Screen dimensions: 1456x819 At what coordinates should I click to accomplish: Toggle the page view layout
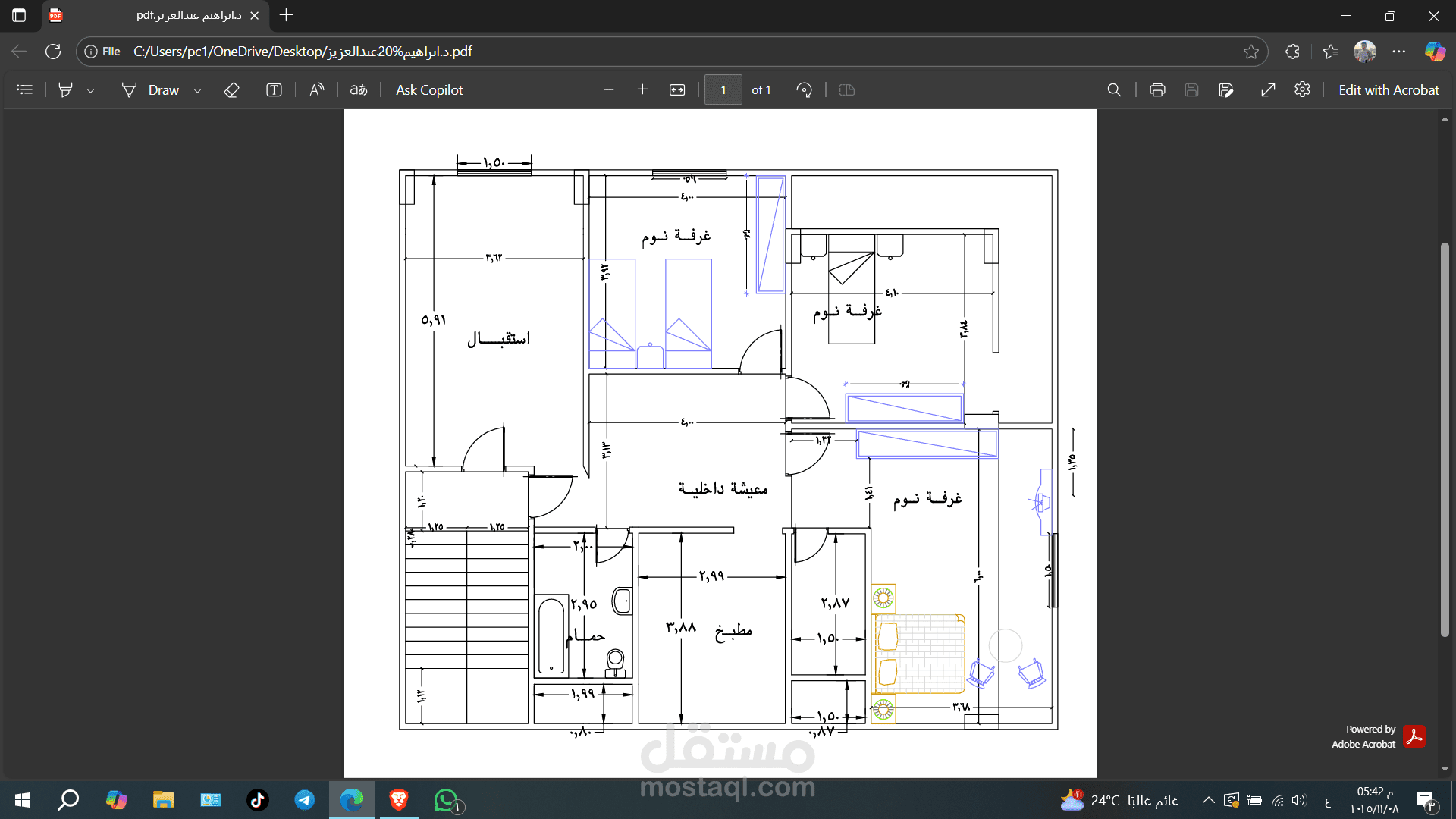pos(847,89)
